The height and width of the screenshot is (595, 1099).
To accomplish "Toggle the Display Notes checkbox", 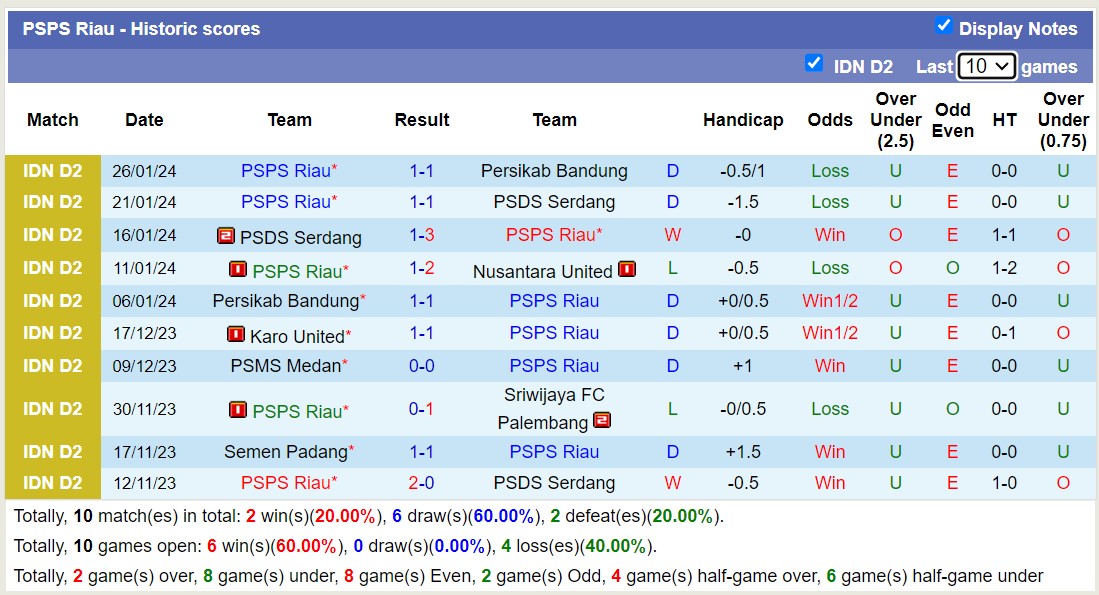I will tap(943, 26).
